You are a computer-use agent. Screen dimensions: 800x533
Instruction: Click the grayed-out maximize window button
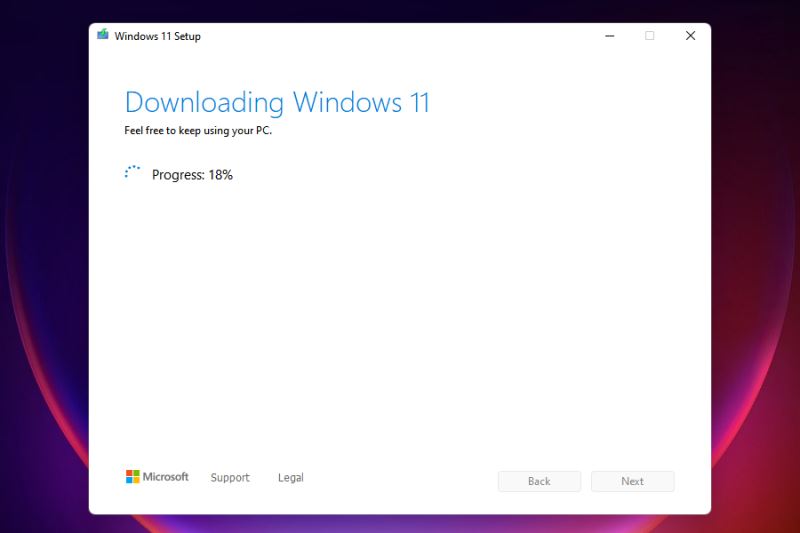point(650,36)
